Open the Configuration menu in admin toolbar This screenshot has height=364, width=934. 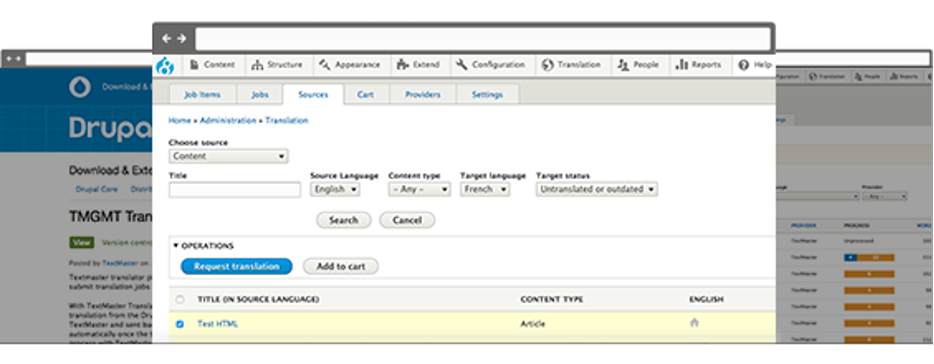(490, 65)
